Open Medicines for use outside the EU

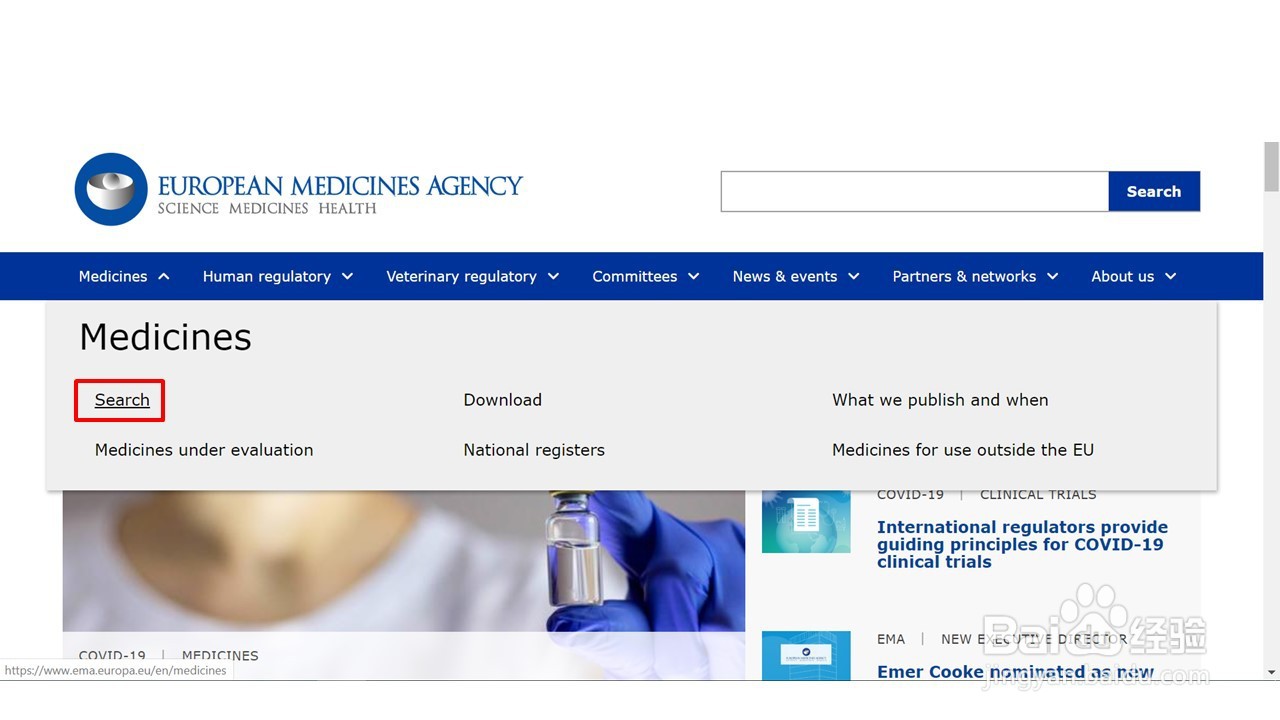[x=963, y=450]
